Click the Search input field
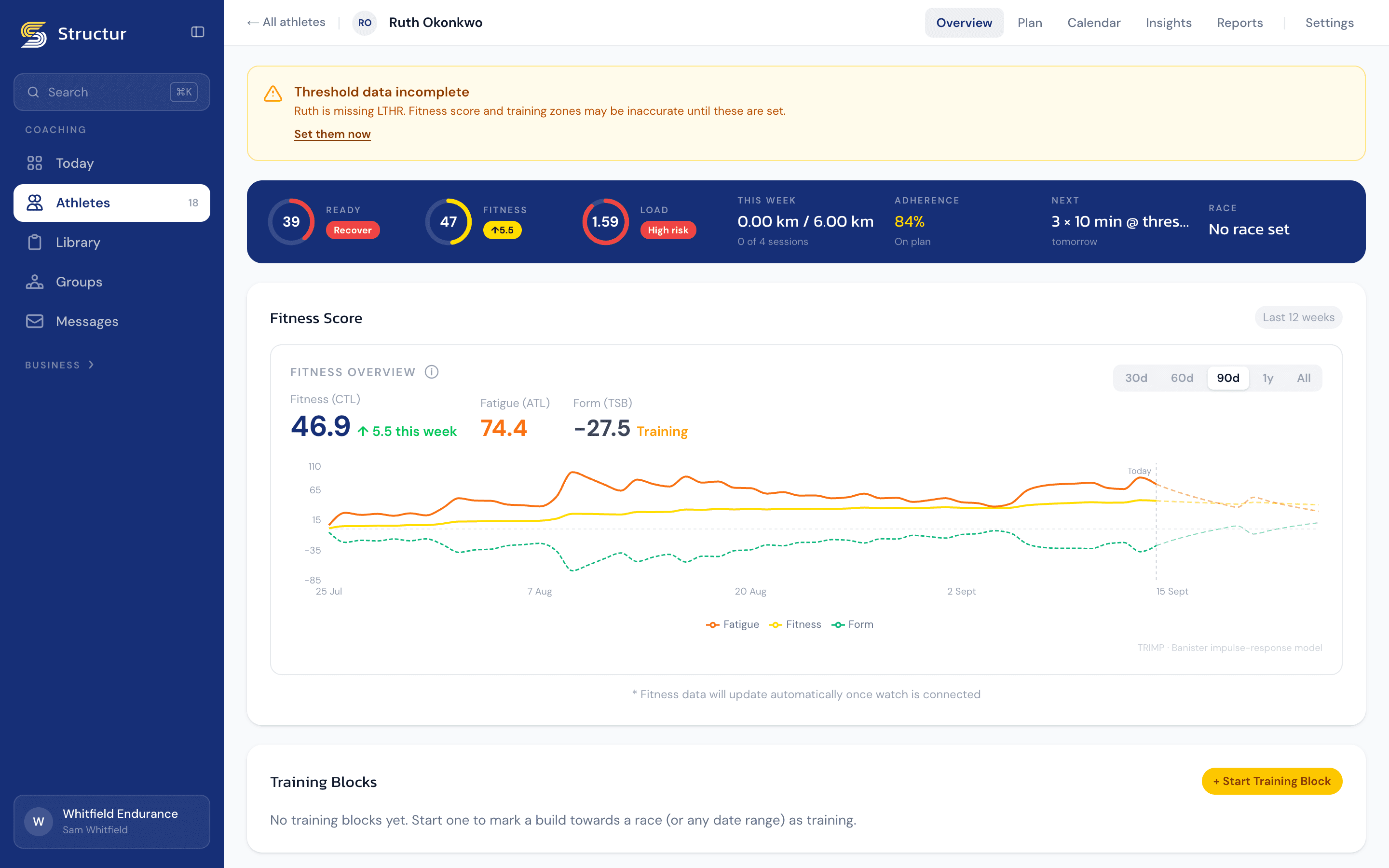The width and height of the screenshot is (1389, 868). click(112, 92)
